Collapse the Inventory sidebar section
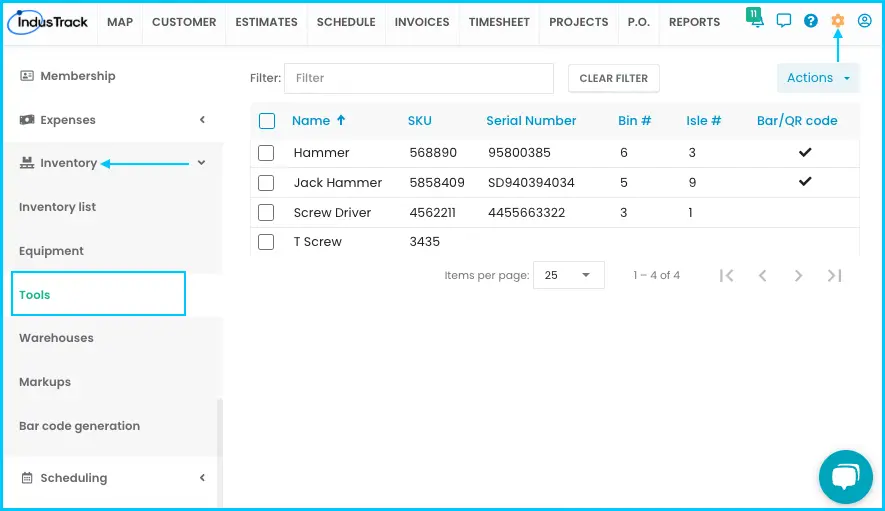The image size is (885, 511). point(202,163)
